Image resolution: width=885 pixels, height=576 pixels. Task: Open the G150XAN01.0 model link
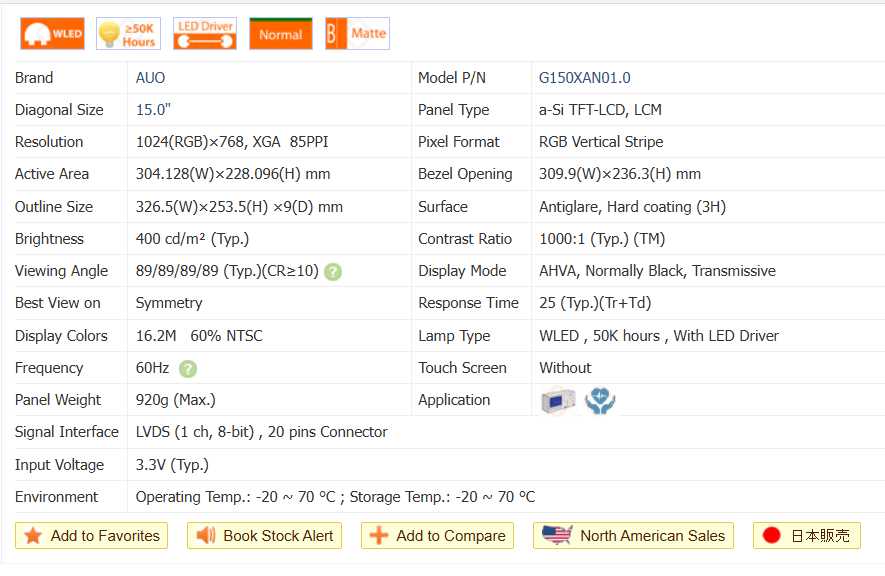pyautogui.click(x=584, y=78)
